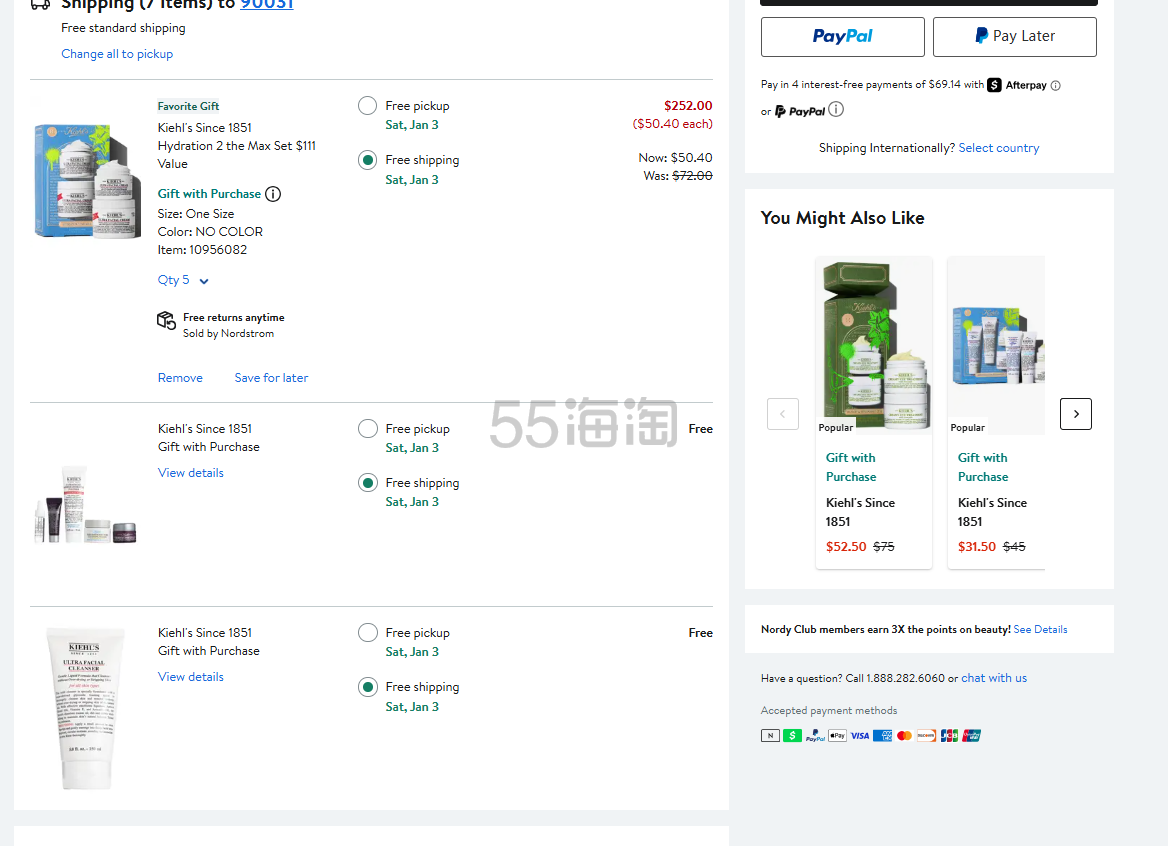Click the previous carousel arrow button

(782, 414)
